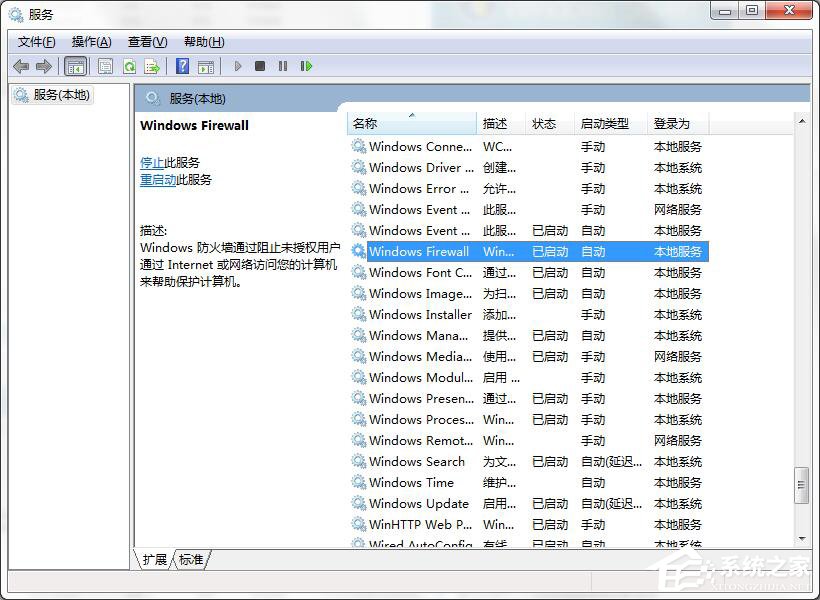
Task: Navigate back with the back arrow
Action: [x=21, y=66]
